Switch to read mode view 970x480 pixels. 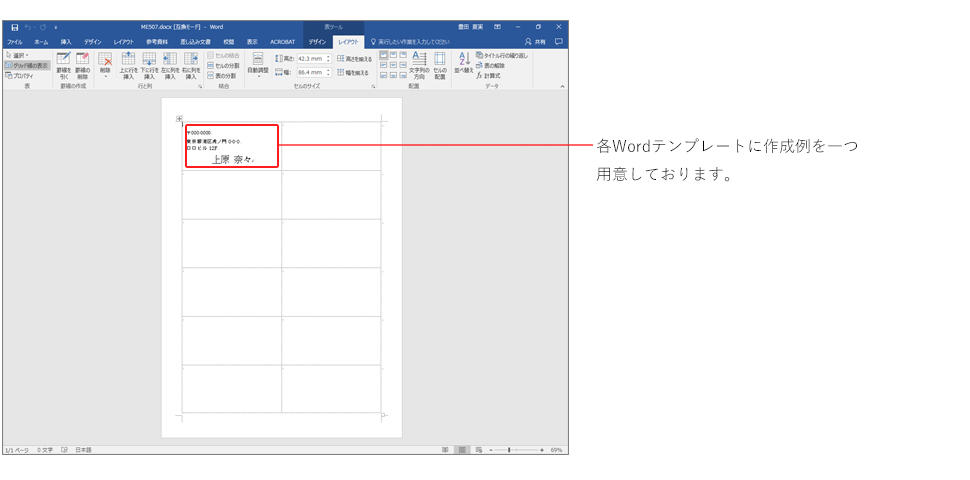click(445, 450)
